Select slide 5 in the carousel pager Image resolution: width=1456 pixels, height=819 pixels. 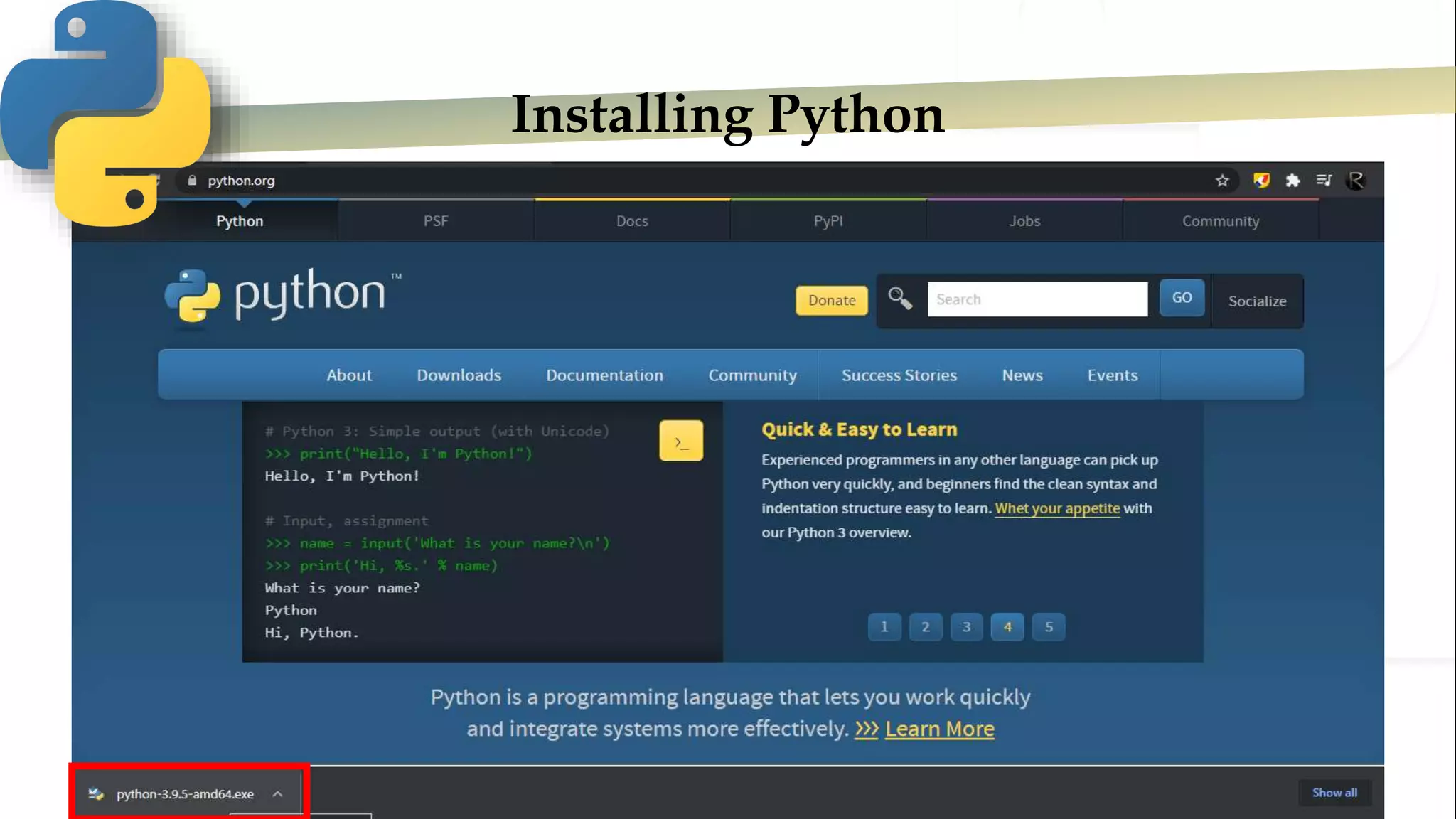coord(1049,627)
